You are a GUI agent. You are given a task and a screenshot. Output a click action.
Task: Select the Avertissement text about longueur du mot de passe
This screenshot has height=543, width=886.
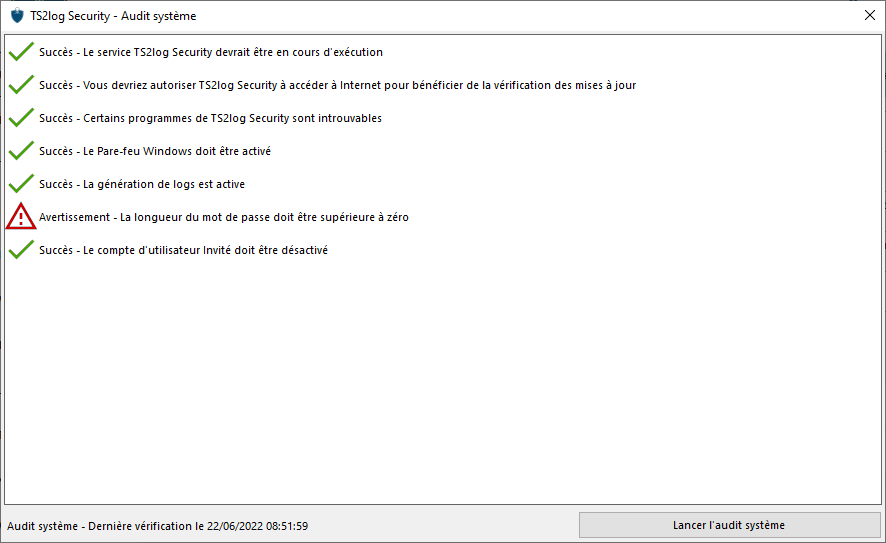224,217
